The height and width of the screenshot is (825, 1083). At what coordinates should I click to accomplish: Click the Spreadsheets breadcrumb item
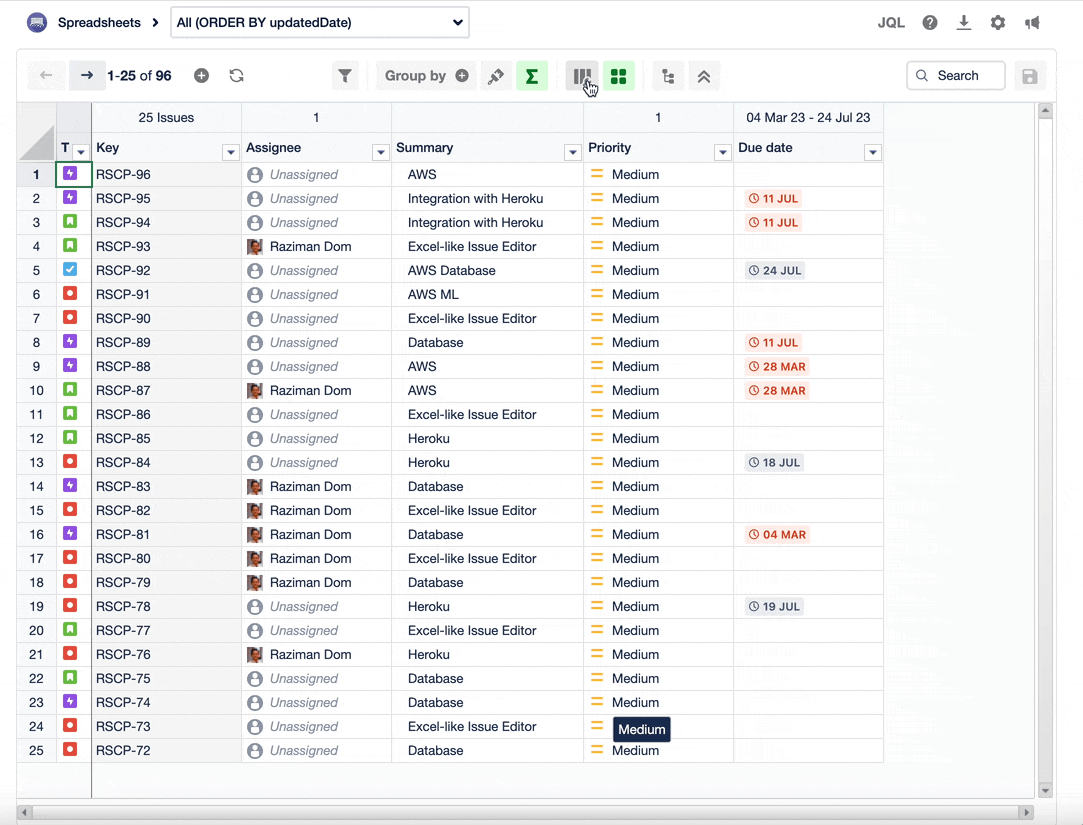99,22
